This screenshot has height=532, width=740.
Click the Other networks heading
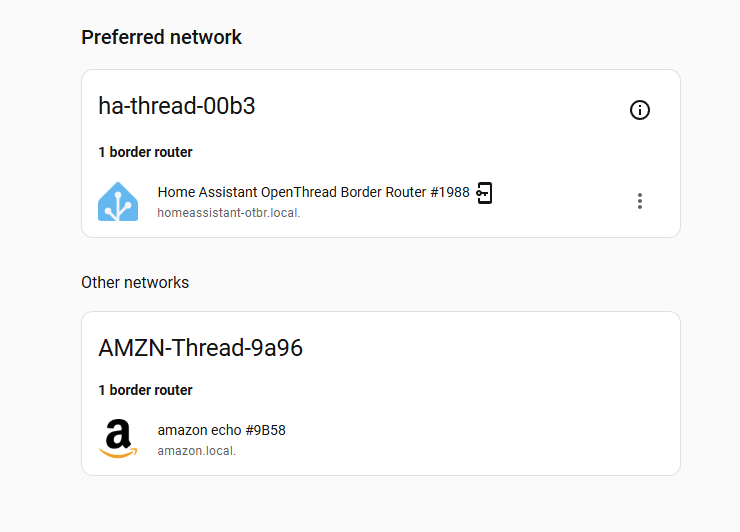135,282
